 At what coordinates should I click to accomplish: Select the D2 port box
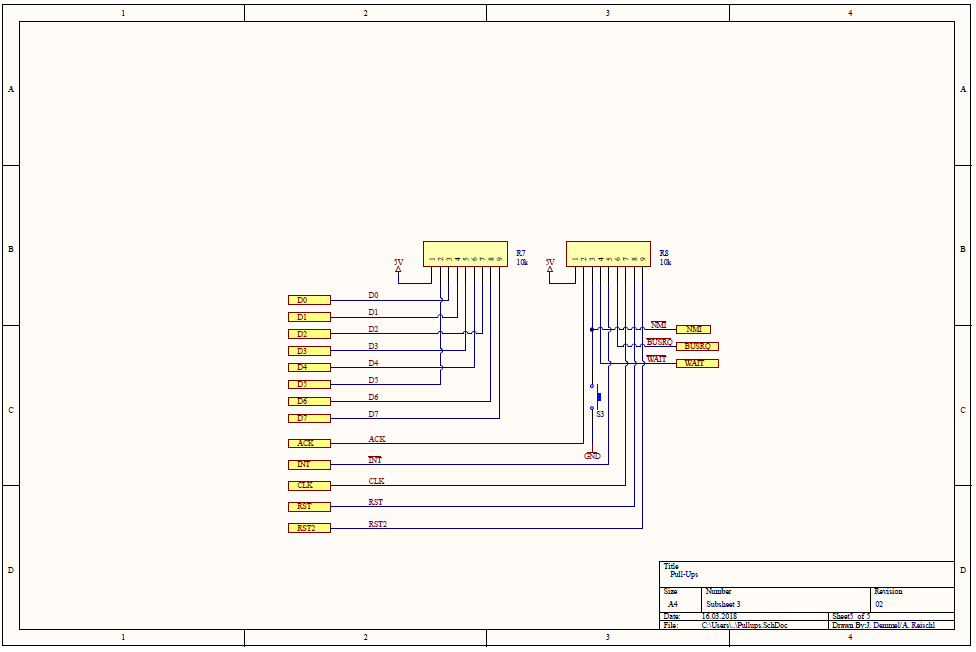309,334
